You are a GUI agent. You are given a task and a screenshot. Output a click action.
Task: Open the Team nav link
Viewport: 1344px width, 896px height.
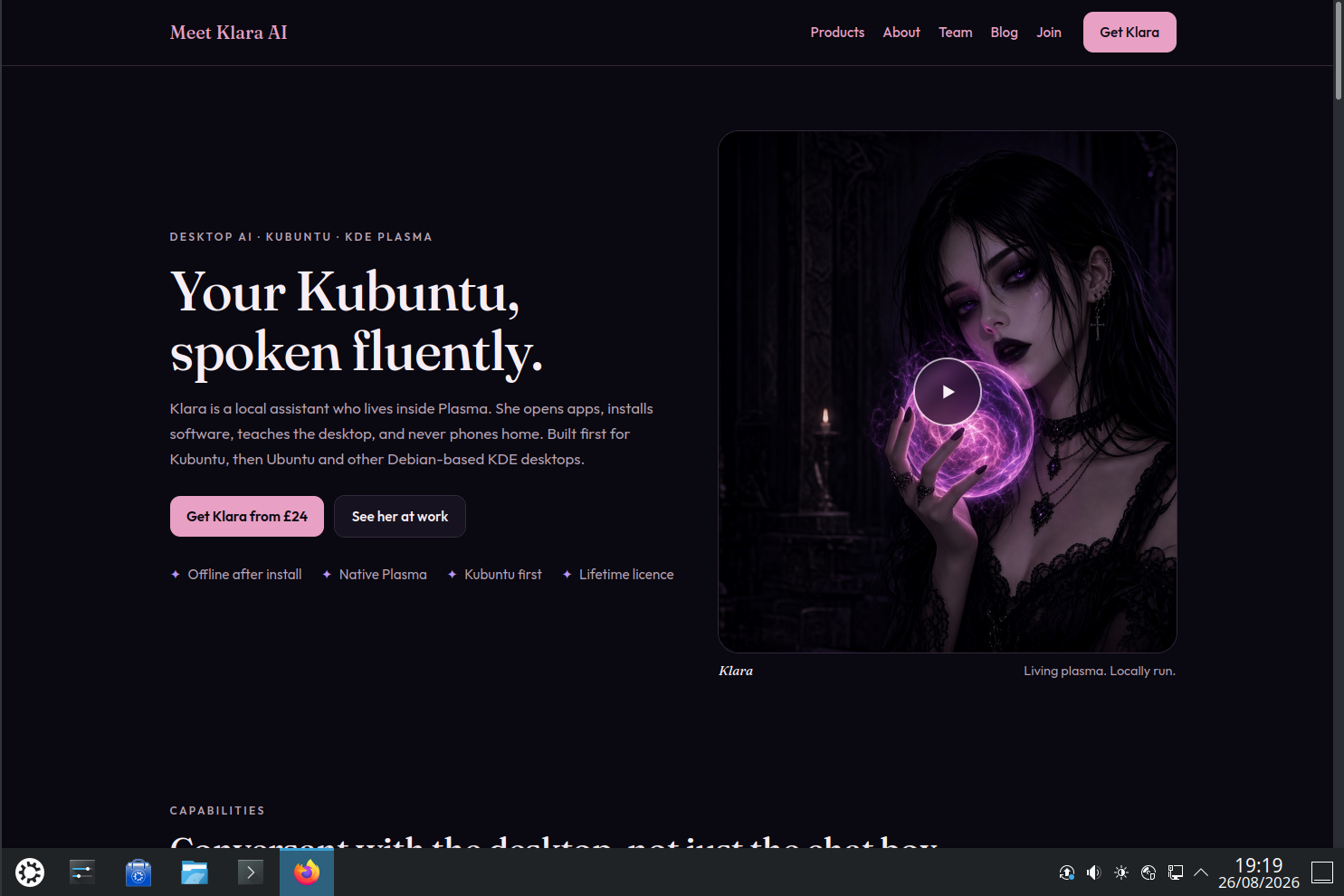[956, 33]
